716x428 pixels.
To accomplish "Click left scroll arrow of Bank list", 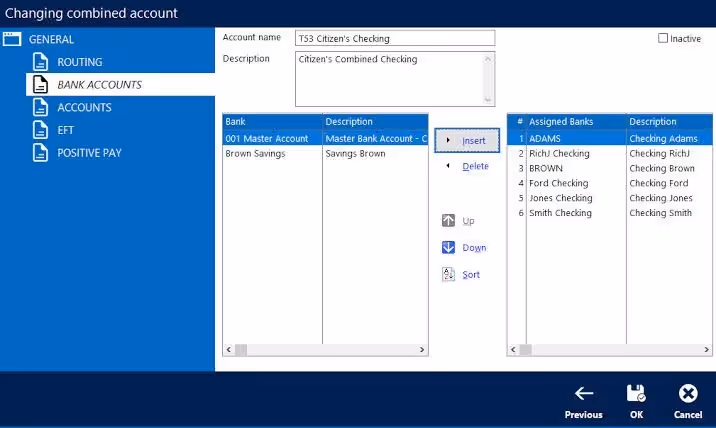I will [229, 350].
